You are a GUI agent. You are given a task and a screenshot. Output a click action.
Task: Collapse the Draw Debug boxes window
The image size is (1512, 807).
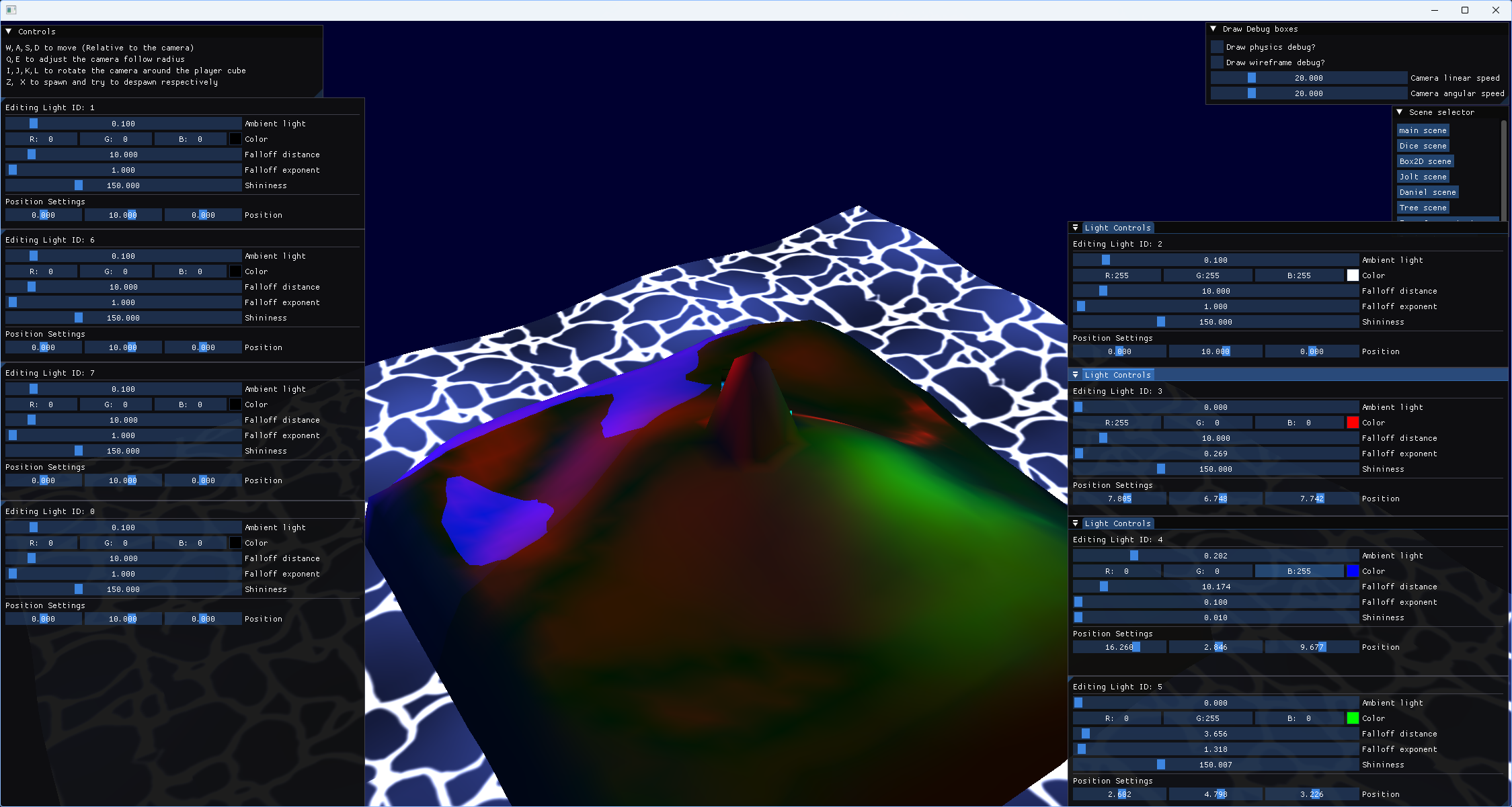[x=1213, y=29]
